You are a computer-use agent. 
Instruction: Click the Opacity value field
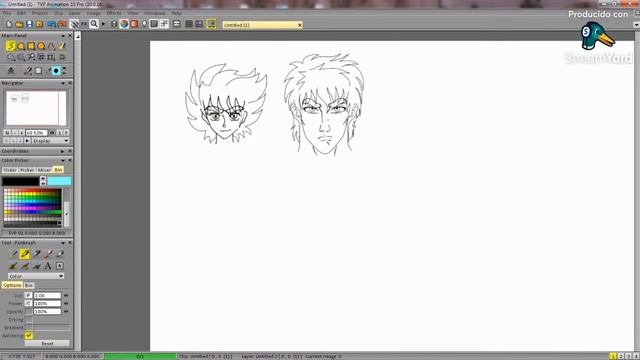[47, 311]
